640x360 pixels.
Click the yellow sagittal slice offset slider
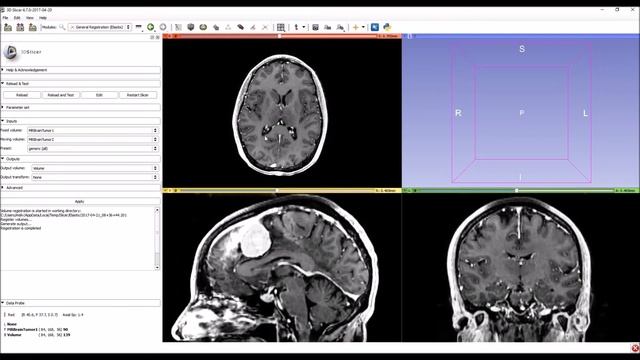point(277,191)
